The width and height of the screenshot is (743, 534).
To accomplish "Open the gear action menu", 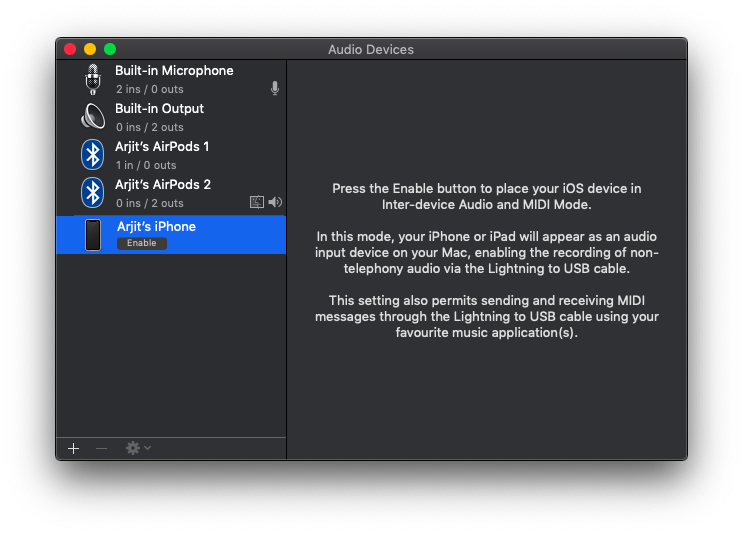I will 138,448.
